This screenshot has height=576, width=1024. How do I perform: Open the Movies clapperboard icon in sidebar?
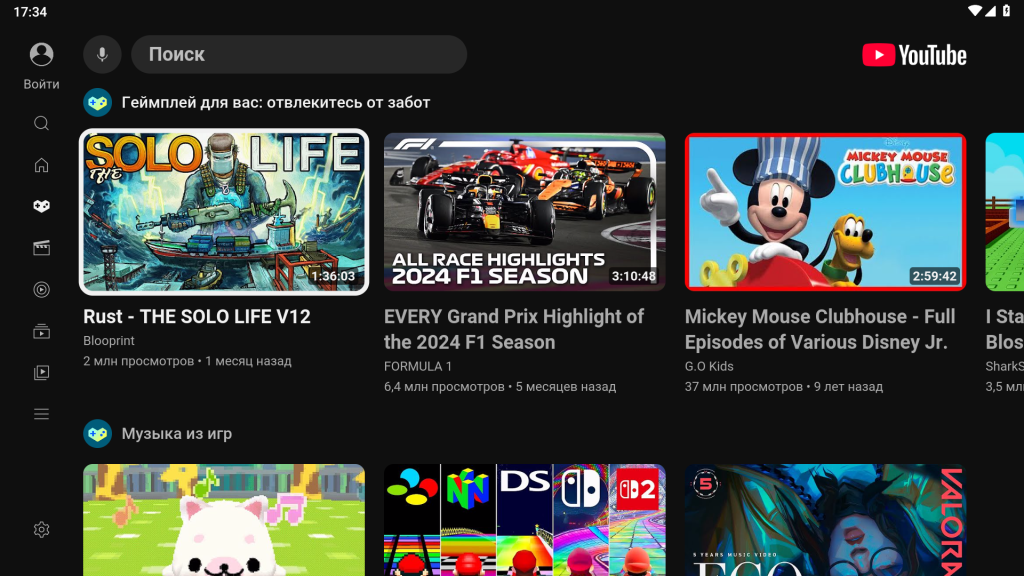pyautogui.click(x=41, y=248)
